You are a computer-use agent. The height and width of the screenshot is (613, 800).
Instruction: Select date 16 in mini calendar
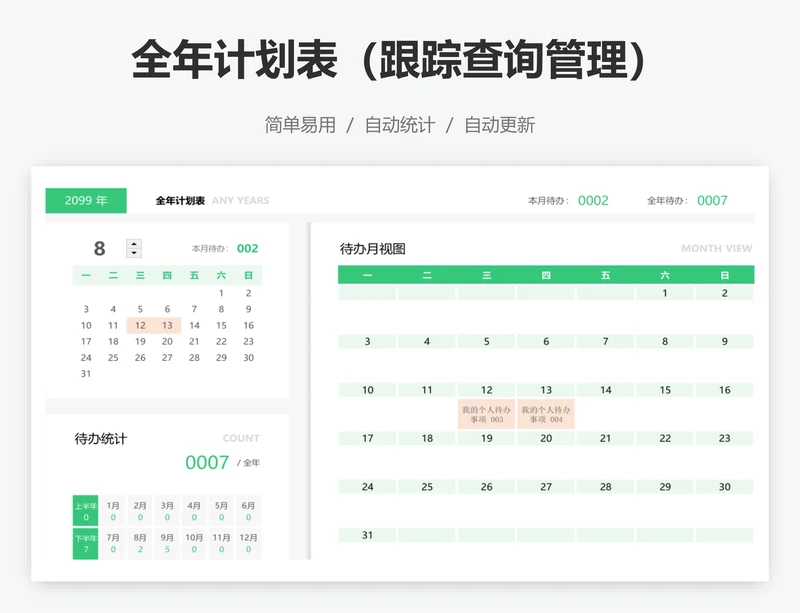click(248, 325)
